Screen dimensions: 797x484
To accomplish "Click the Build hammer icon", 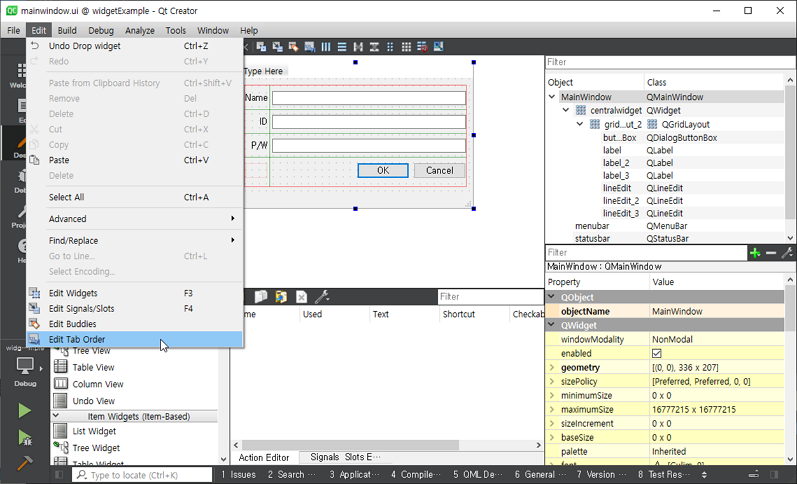I will pos(25,463).
